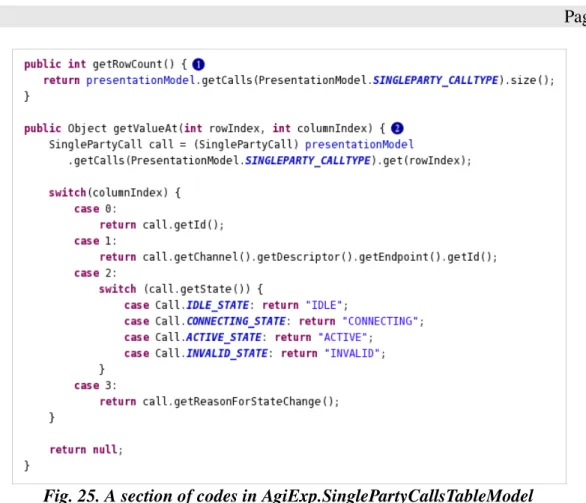Click the "switch(columnIndex) {" statement
The image size is (586, 503).
(x=115, y=193)
